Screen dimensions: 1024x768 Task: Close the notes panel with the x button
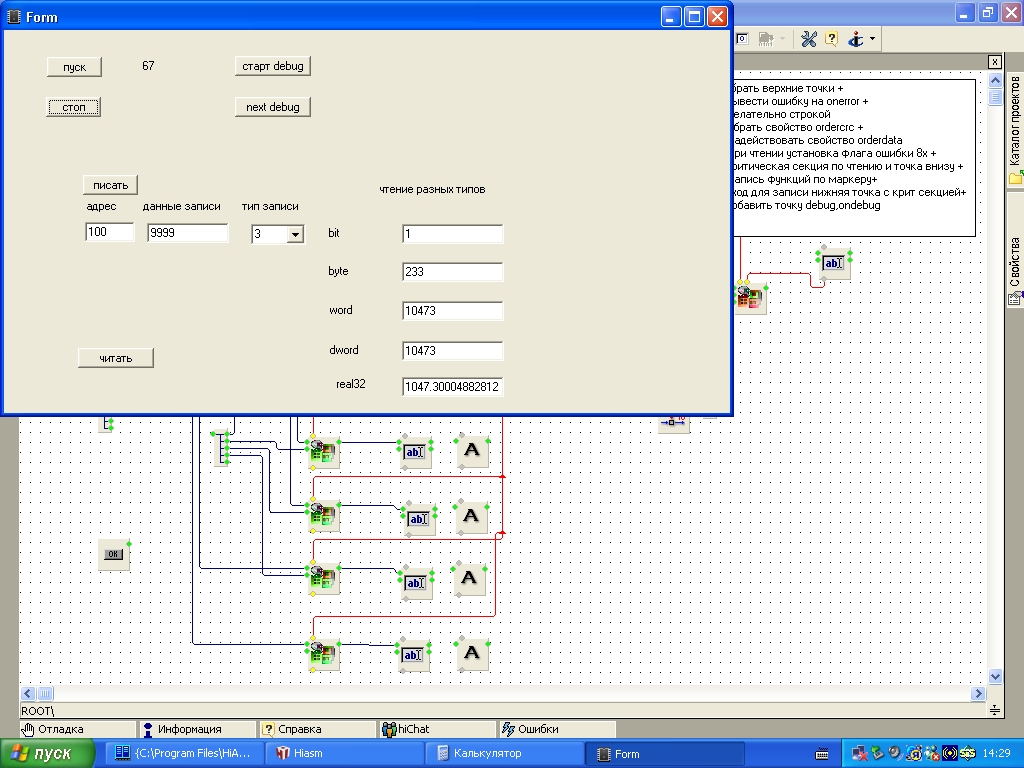[x=994, y=62]
